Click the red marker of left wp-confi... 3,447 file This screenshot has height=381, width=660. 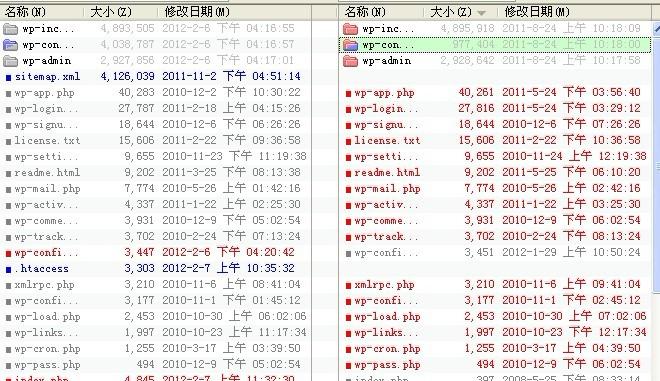(x=8, y=253)
